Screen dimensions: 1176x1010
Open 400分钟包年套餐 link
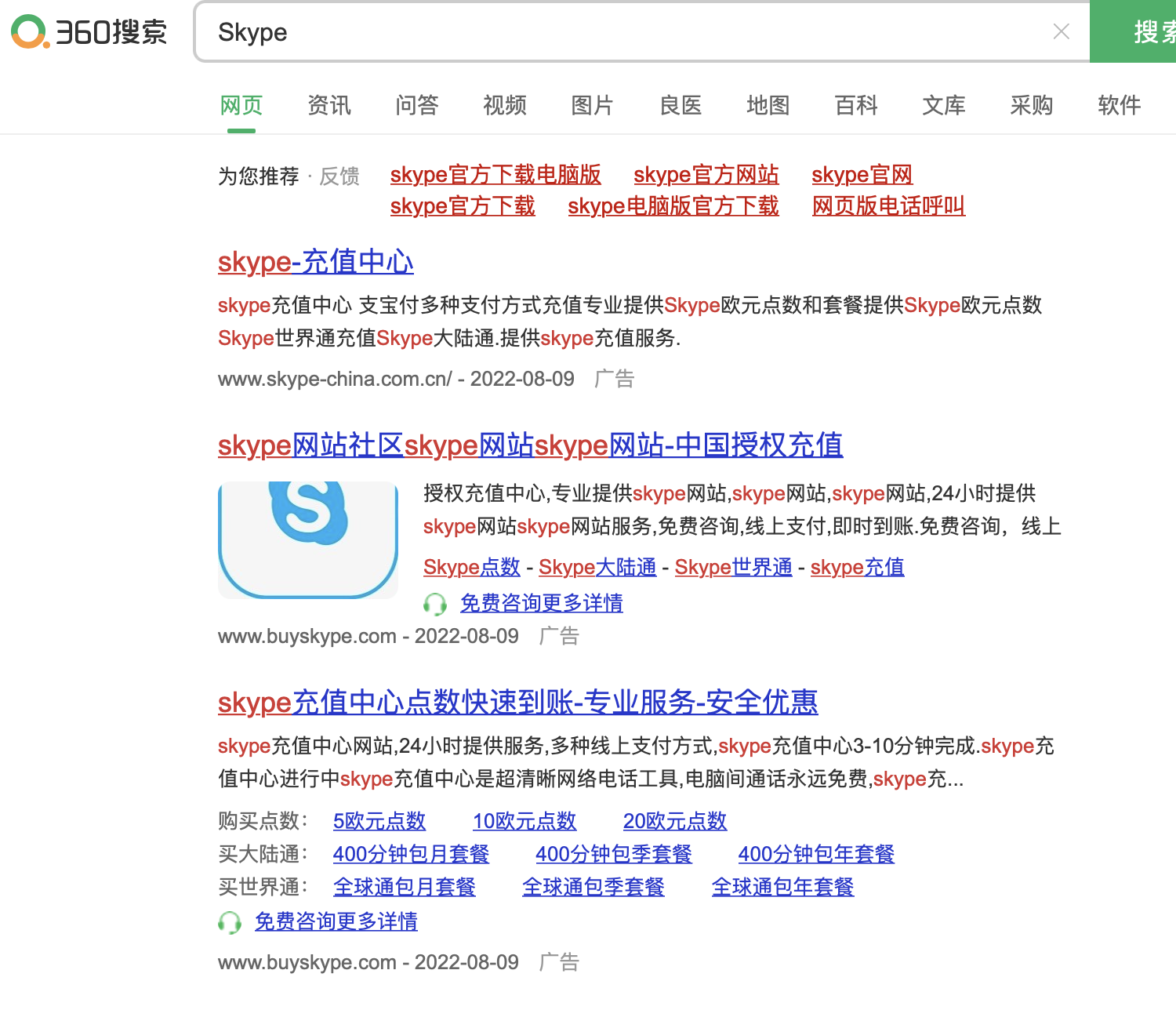click(816, 854)
